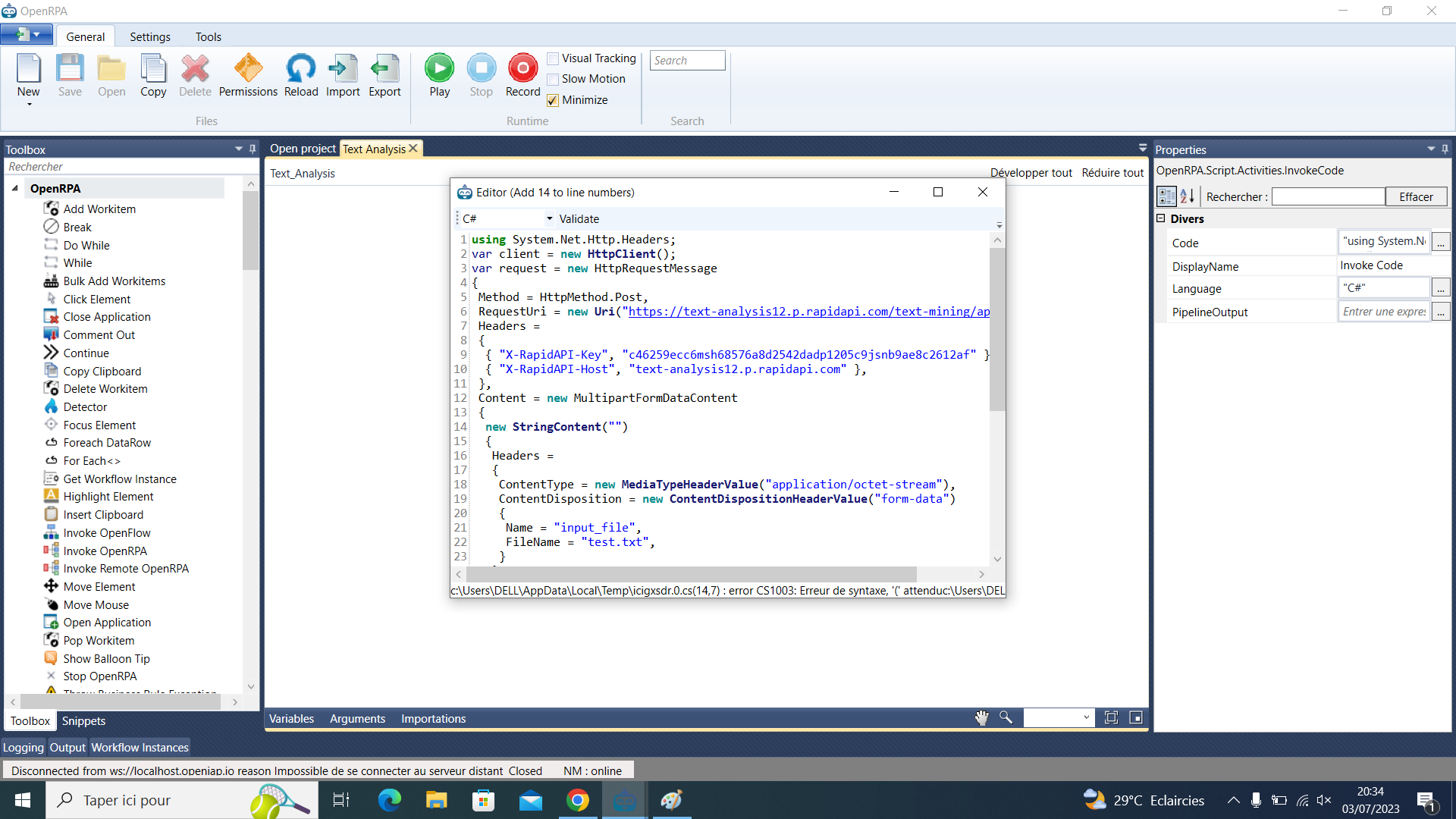Viewport: 1456px width, 819px height.
Task: Select the Click Element activity
Action: [96, 299]
